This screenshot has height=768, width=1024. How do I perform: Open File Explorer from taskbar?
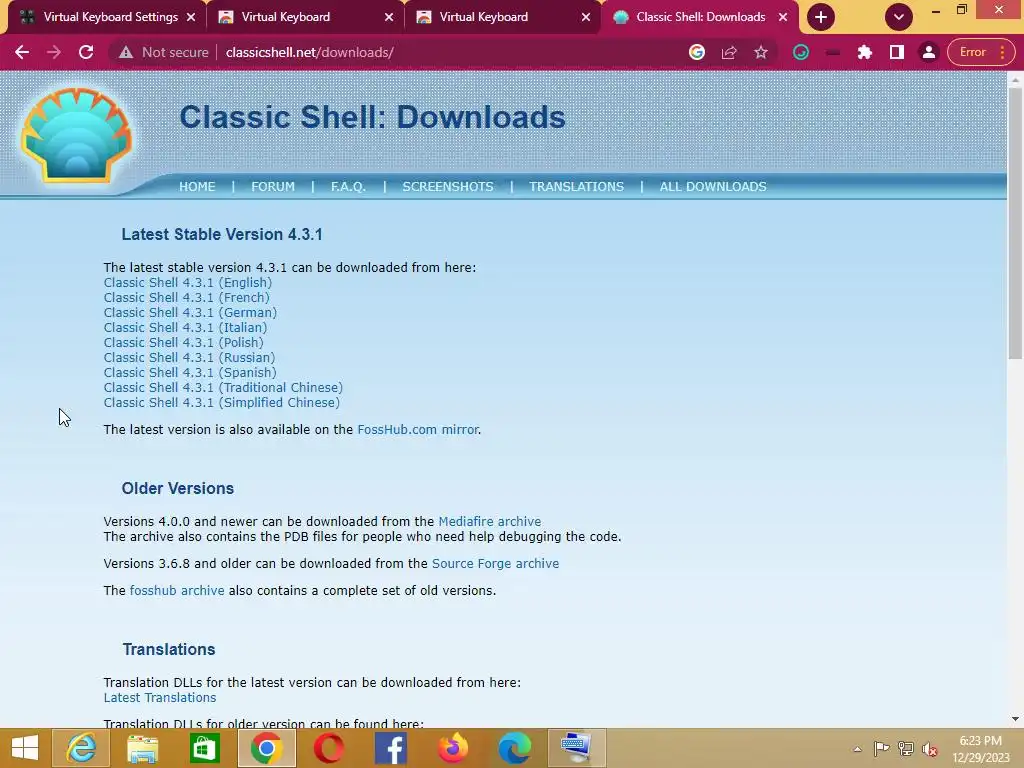pyautogui.click(x=142, y=748)
